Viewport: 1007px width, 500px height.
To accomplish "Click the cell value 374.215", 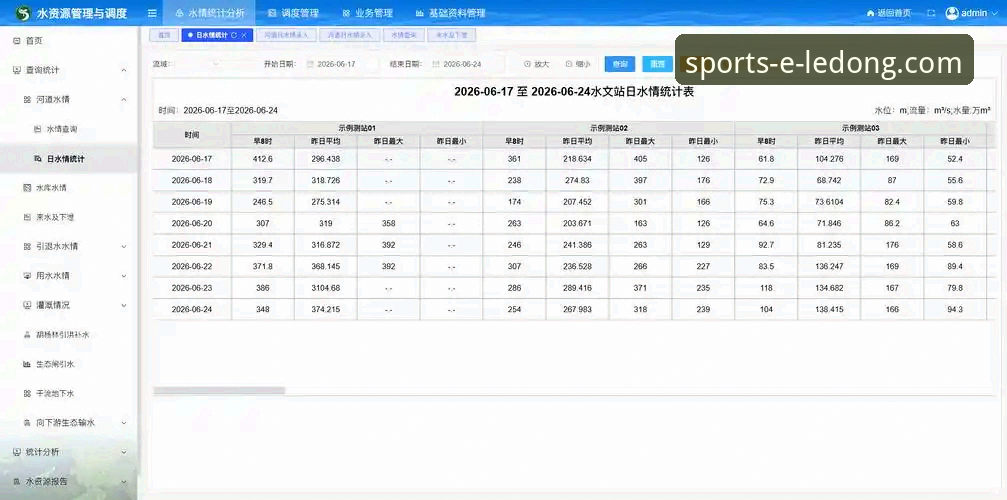I will (326, 309).
